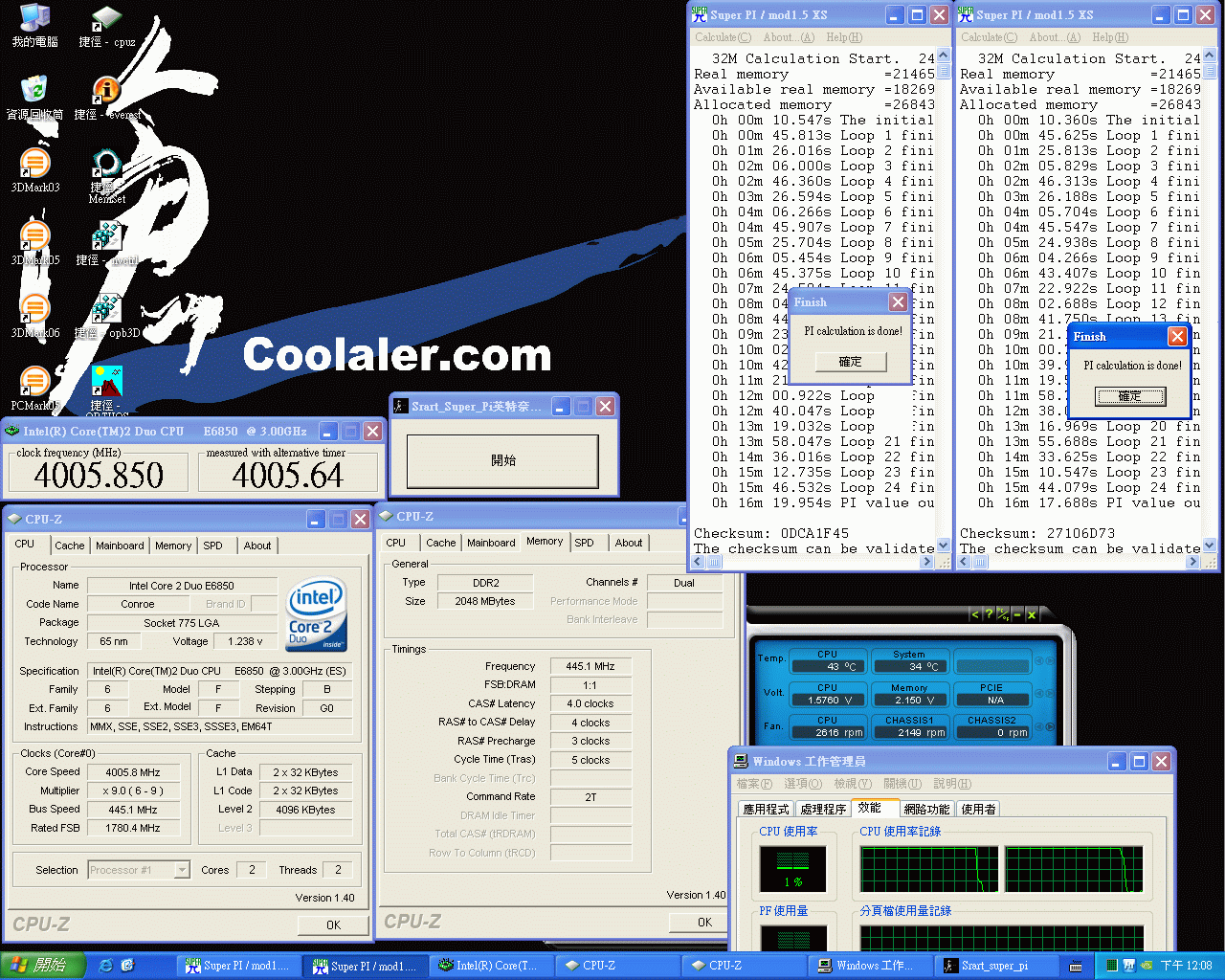Toggle Celsius/Fahrenheit icon on monitor widget
This screenshot has width=1225, height=980.
[x=1003, y=614]
